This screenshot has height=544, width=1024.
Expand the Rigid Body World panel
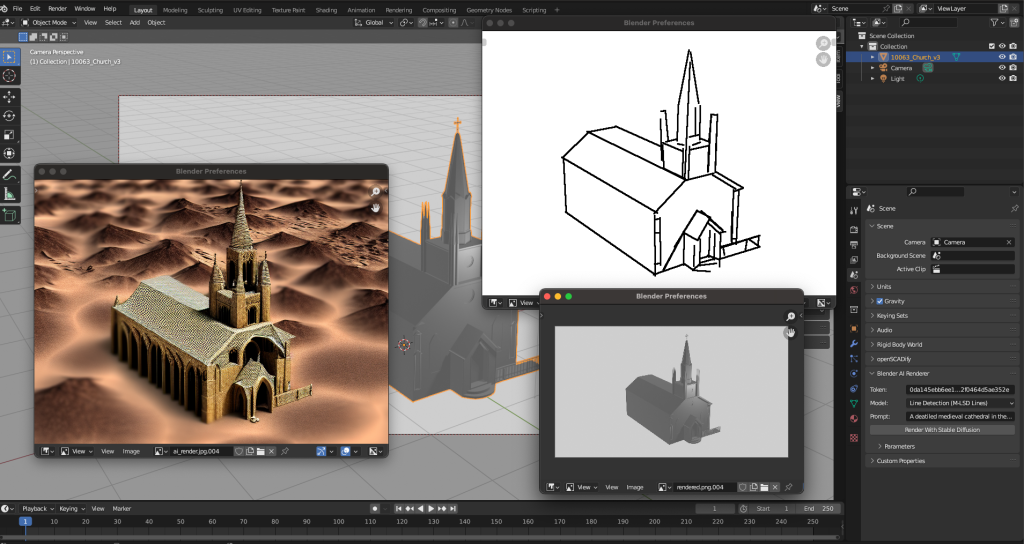click(899, 344)
